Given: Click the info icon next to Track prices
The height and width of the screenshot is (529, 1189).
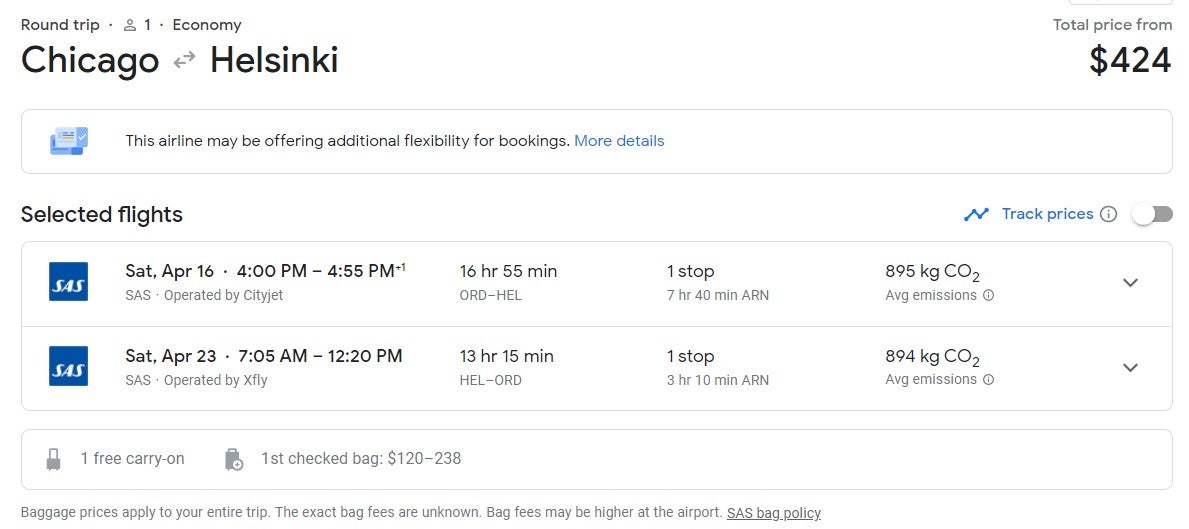Looking at the screenshot, I should (1109, 214).
